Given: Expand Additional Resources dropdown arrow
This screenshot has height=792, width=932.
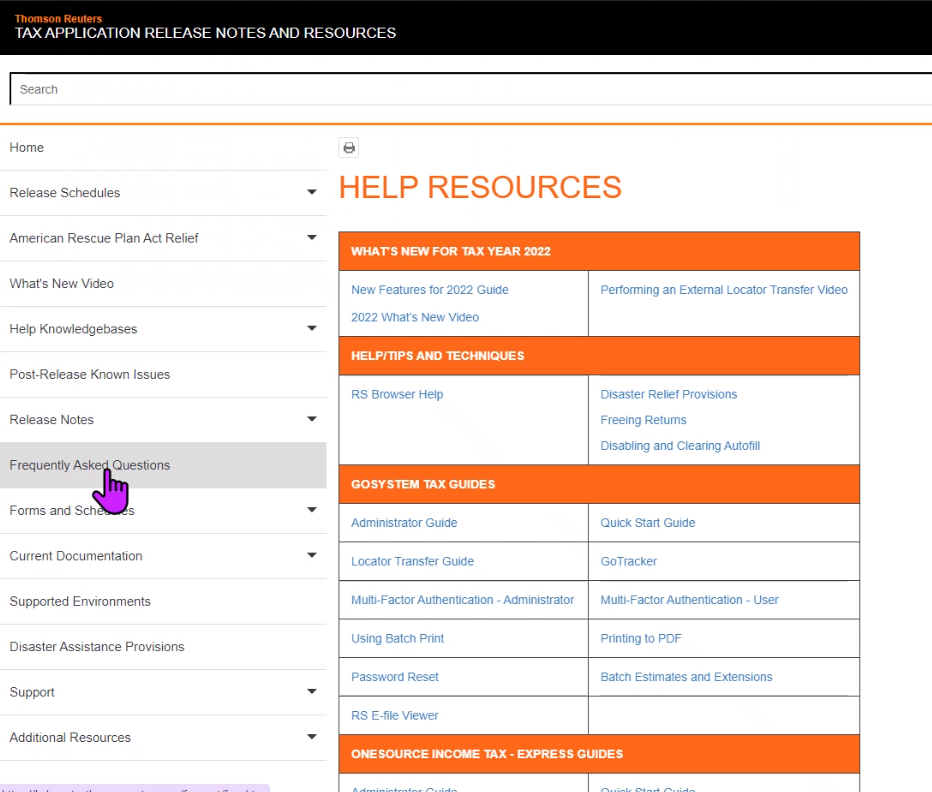Looking at the screenshot, I should click(x=311, y=737).
